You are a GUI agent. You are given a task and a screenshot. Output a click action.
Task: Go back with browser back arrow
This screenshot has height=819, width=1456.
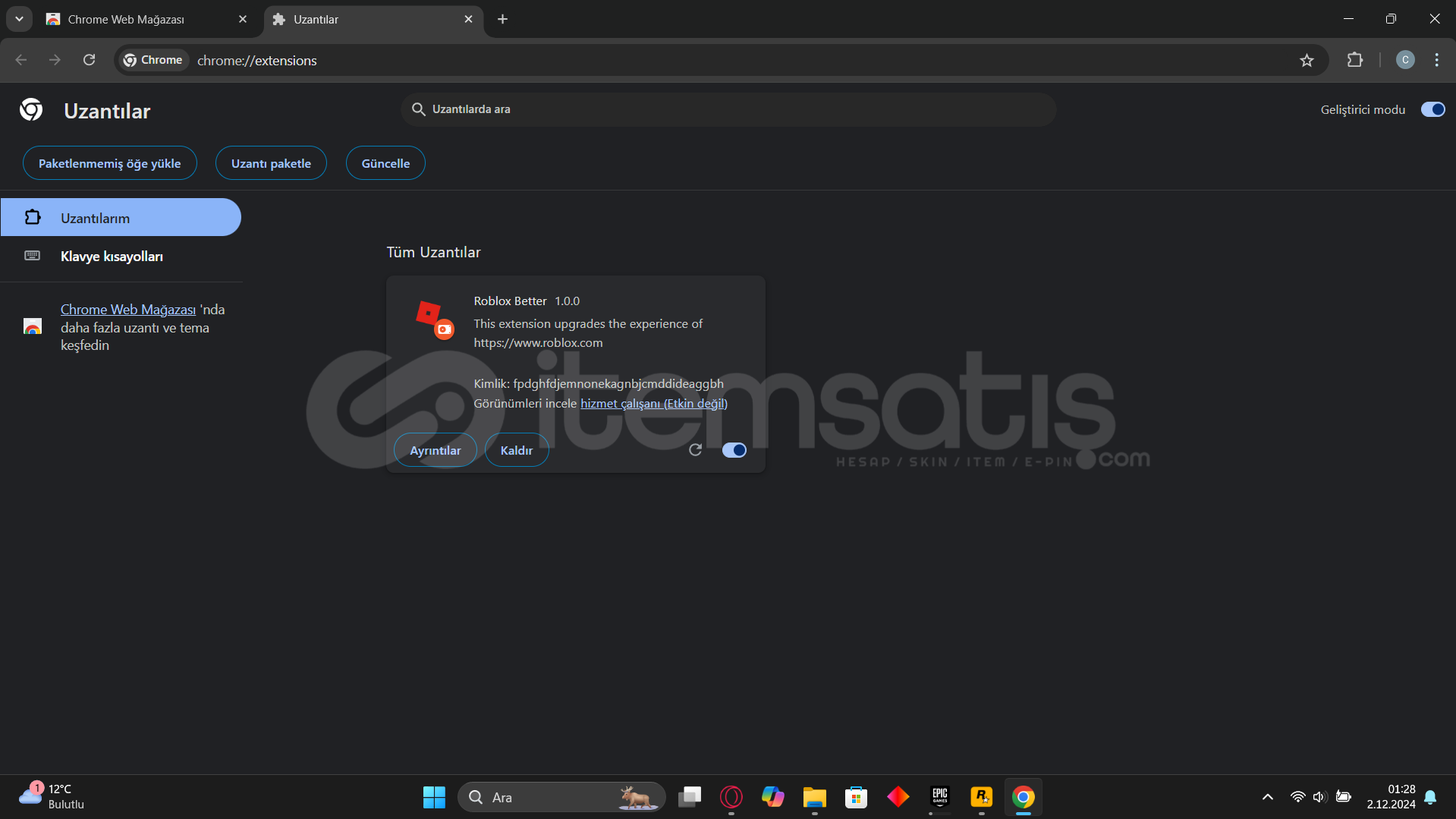pyautogui.click(x=21, y=60)
